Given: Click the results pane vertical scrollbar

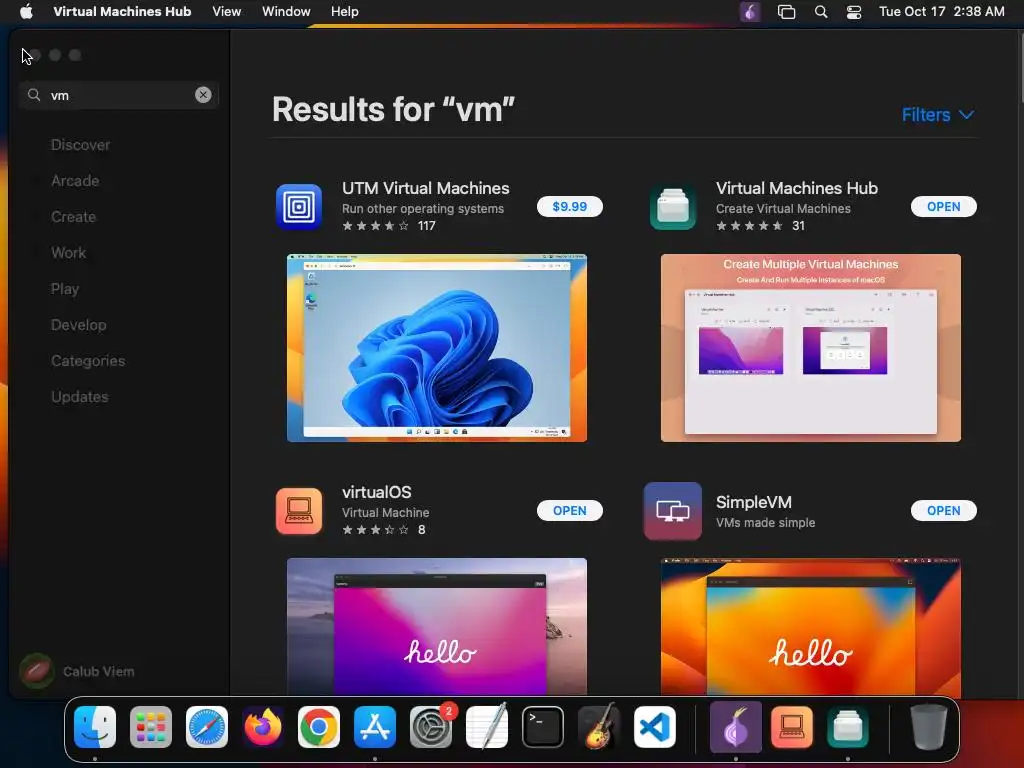Looking at the screenshot, I should (1020, 67).
